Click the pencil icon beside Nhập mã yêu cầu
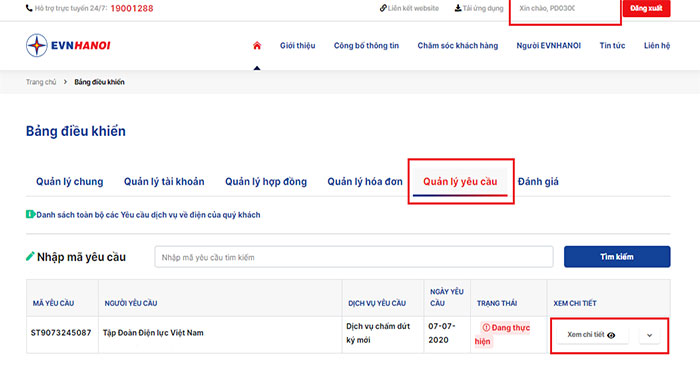The image size is (700, 367). pos(30,256)
